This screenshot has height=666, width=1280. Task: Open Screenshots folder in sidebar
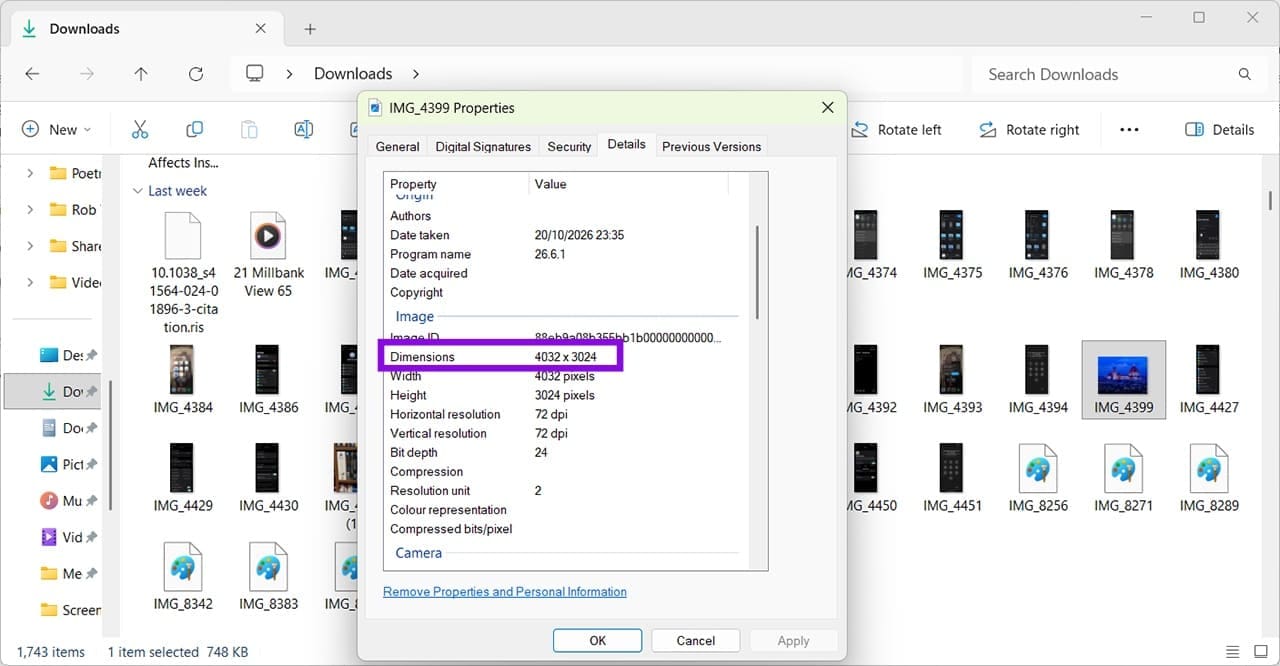click(70, 609)
